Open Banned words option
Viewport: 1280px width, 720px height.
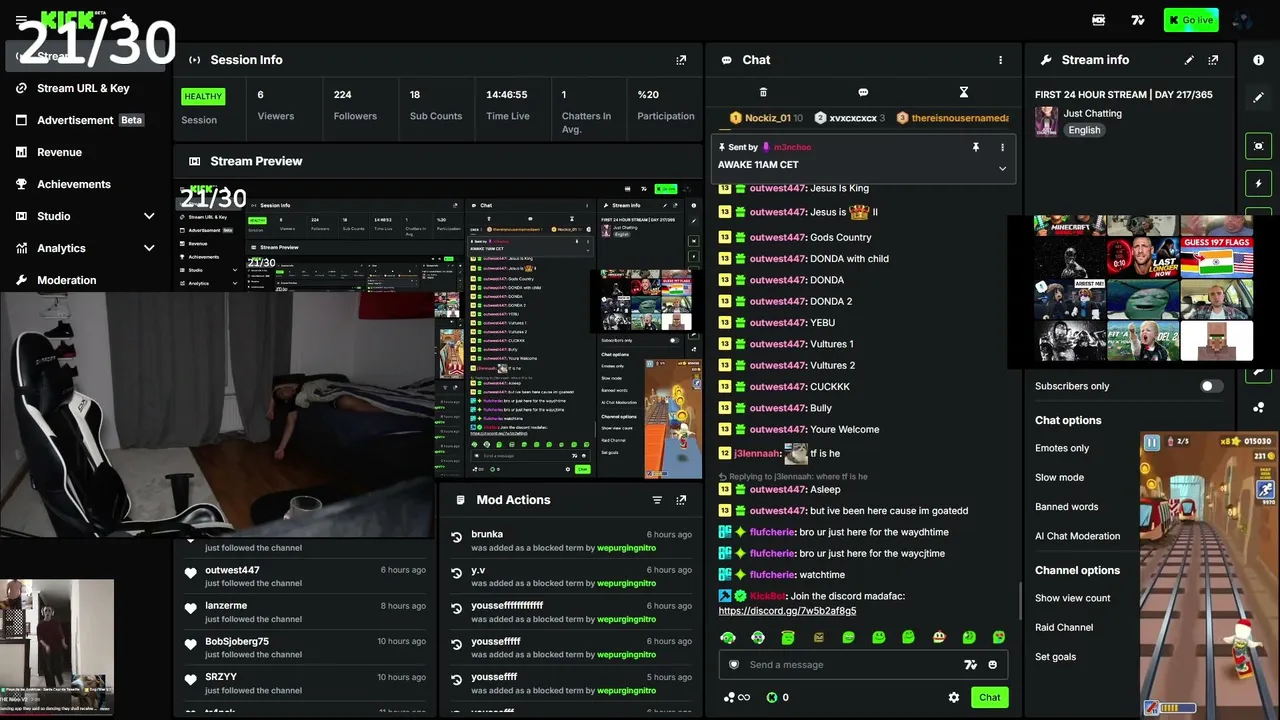click(1066, 506)
